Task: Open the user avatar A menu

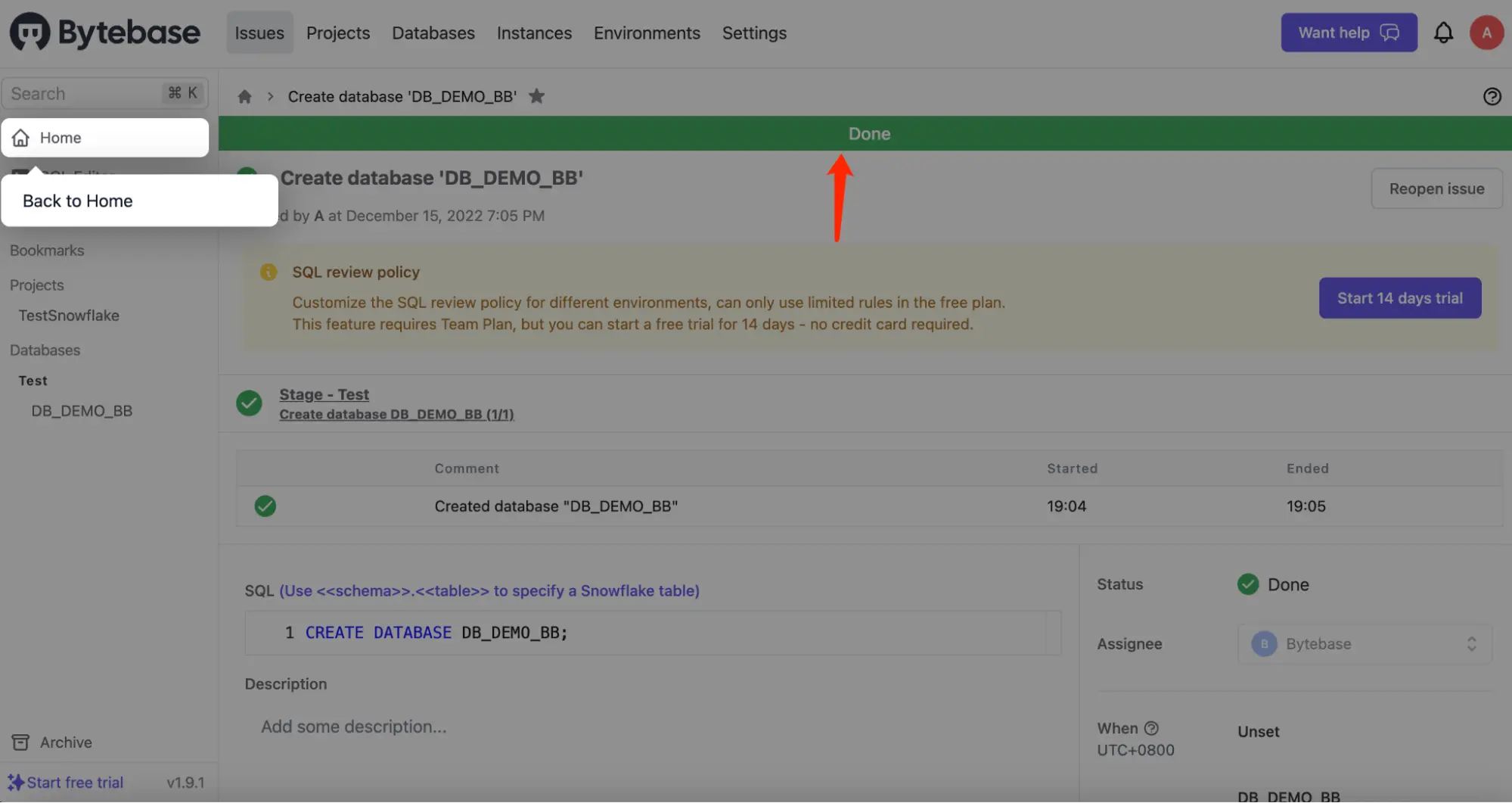Action: pos(1486,33)
